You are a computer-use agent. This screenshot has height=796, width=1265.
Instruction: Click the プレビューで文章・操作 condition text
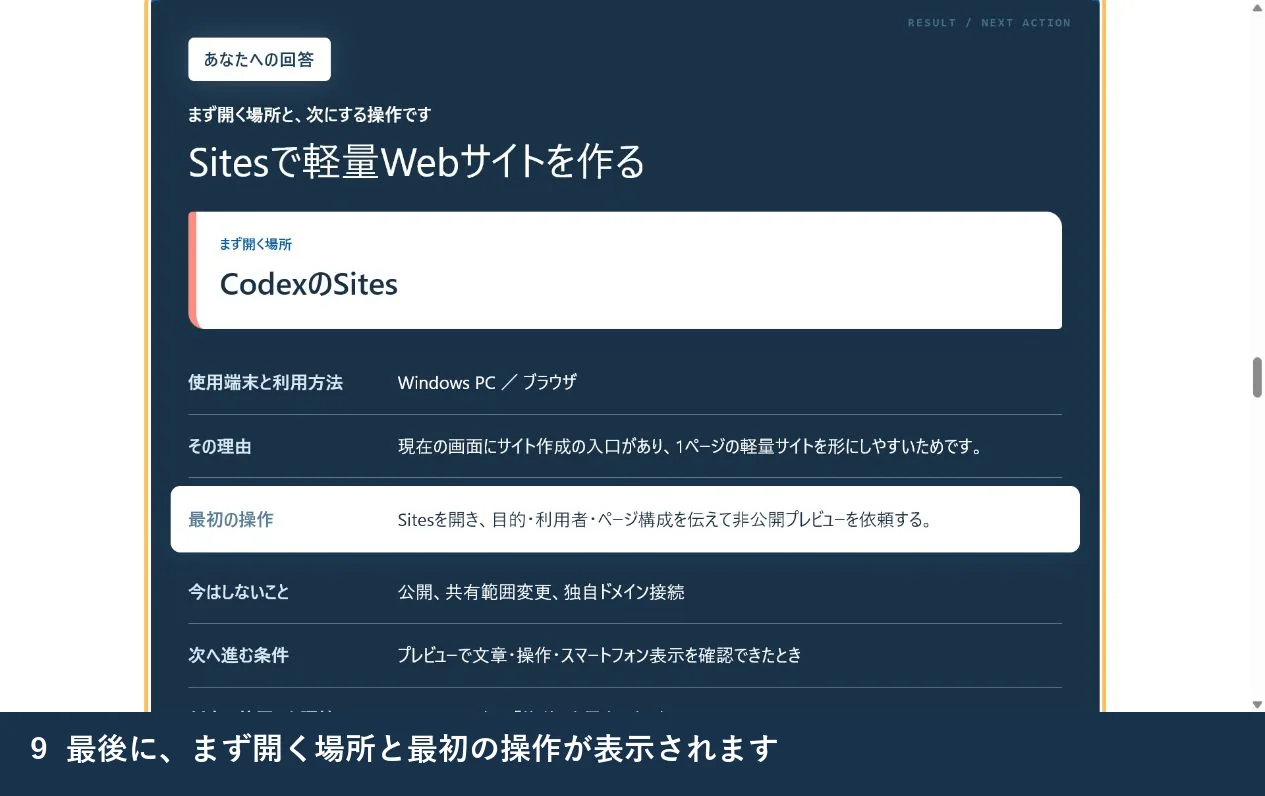600,655
